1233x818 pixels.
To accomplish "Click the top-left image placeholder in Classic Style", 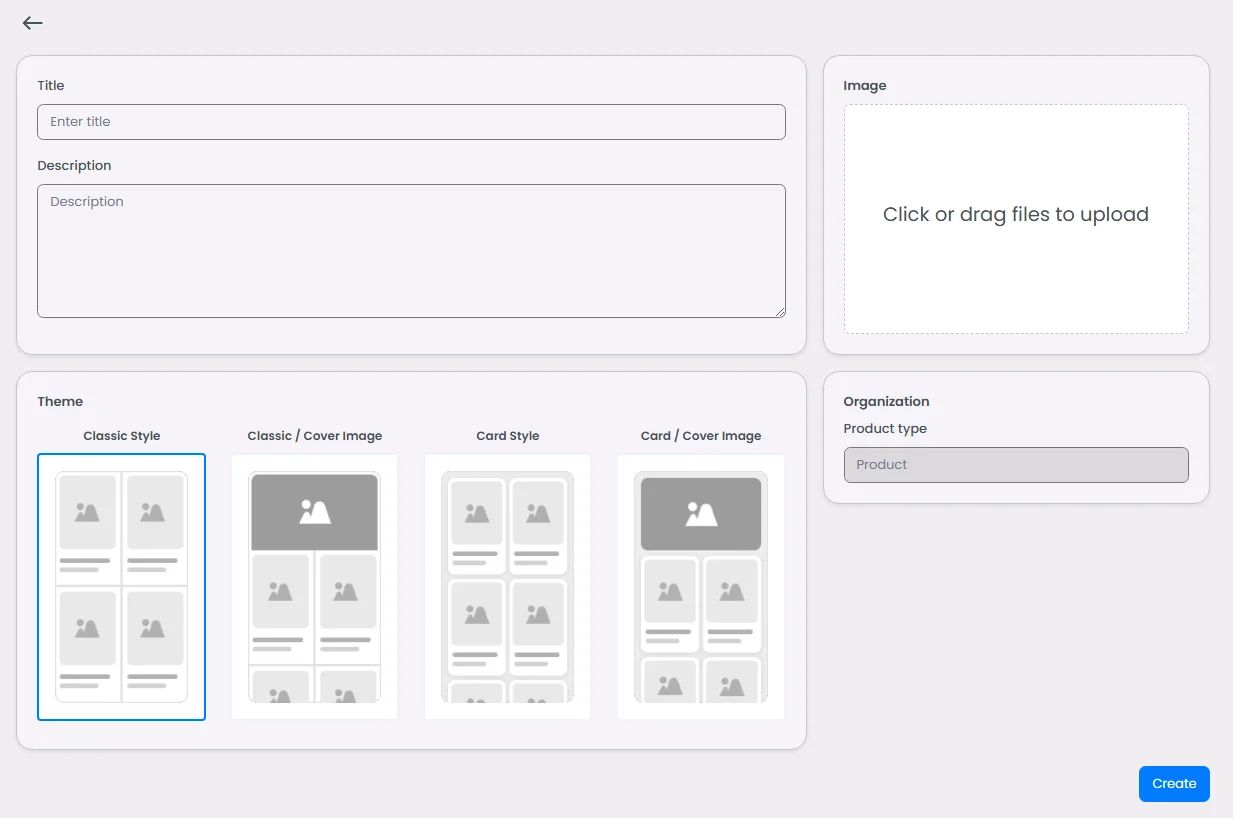I will [87, 512].
